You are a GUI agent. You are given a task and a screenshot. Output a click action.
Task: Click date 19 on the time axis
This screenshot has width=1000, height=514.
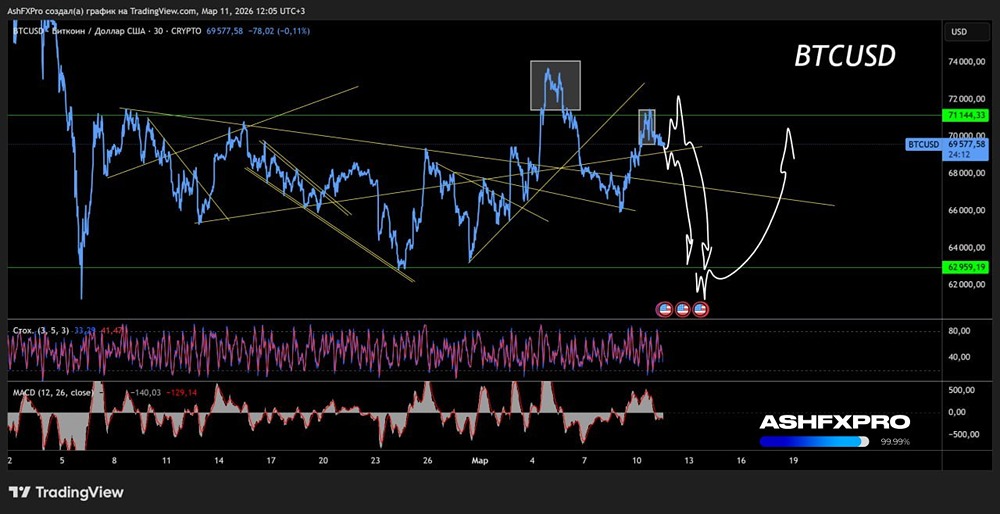click(793, 460)
